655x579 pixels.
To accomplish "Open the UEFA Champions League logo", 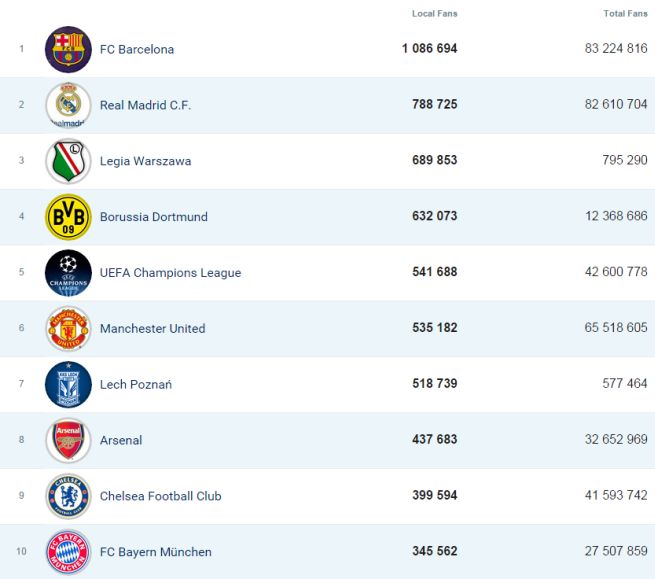I will pos(68,273).
